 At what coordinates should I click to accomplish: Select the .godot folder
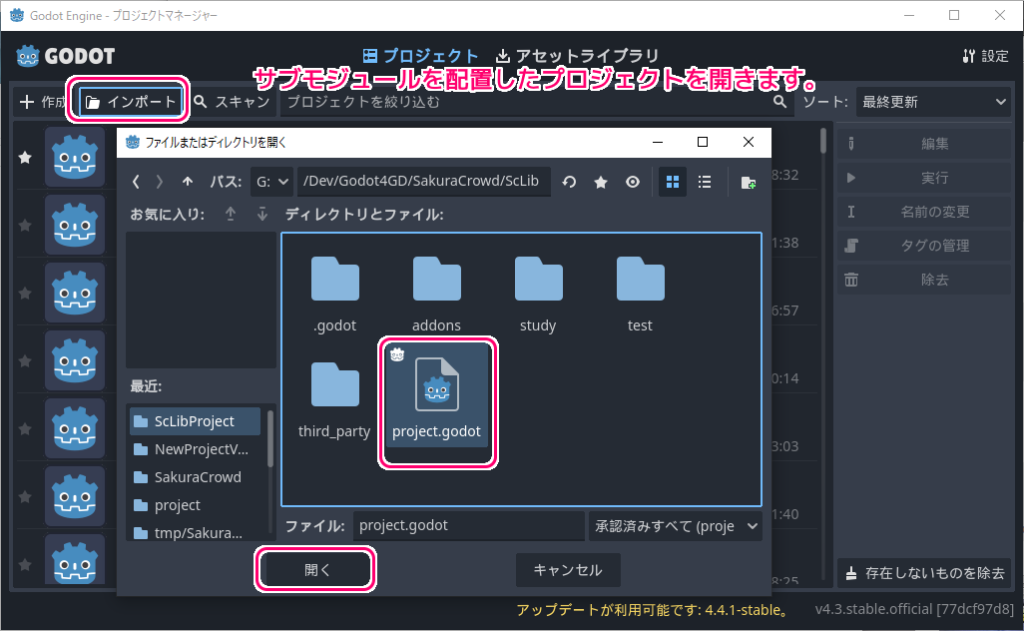click(x=335, y=295)
